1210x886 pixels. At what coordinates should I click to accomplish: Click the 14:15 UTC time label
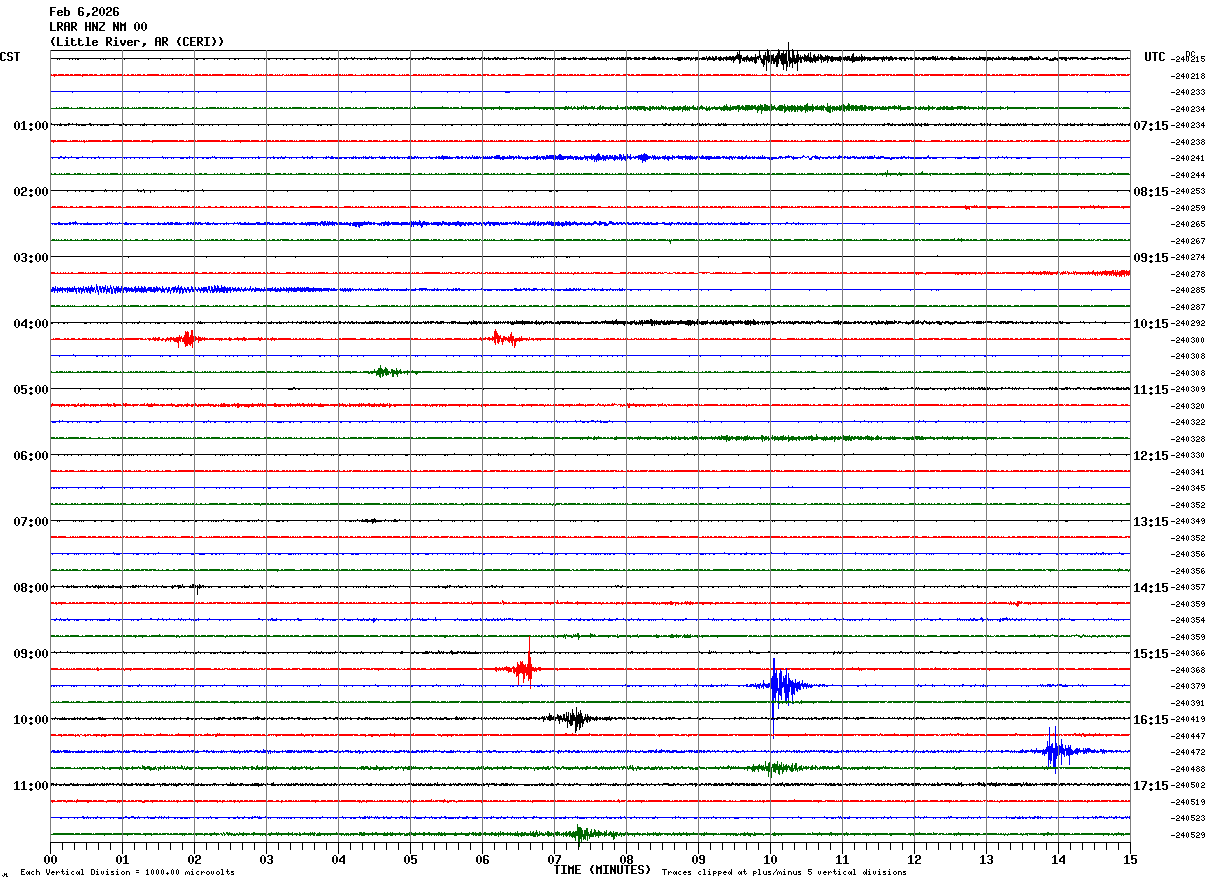click(1151, 587)
